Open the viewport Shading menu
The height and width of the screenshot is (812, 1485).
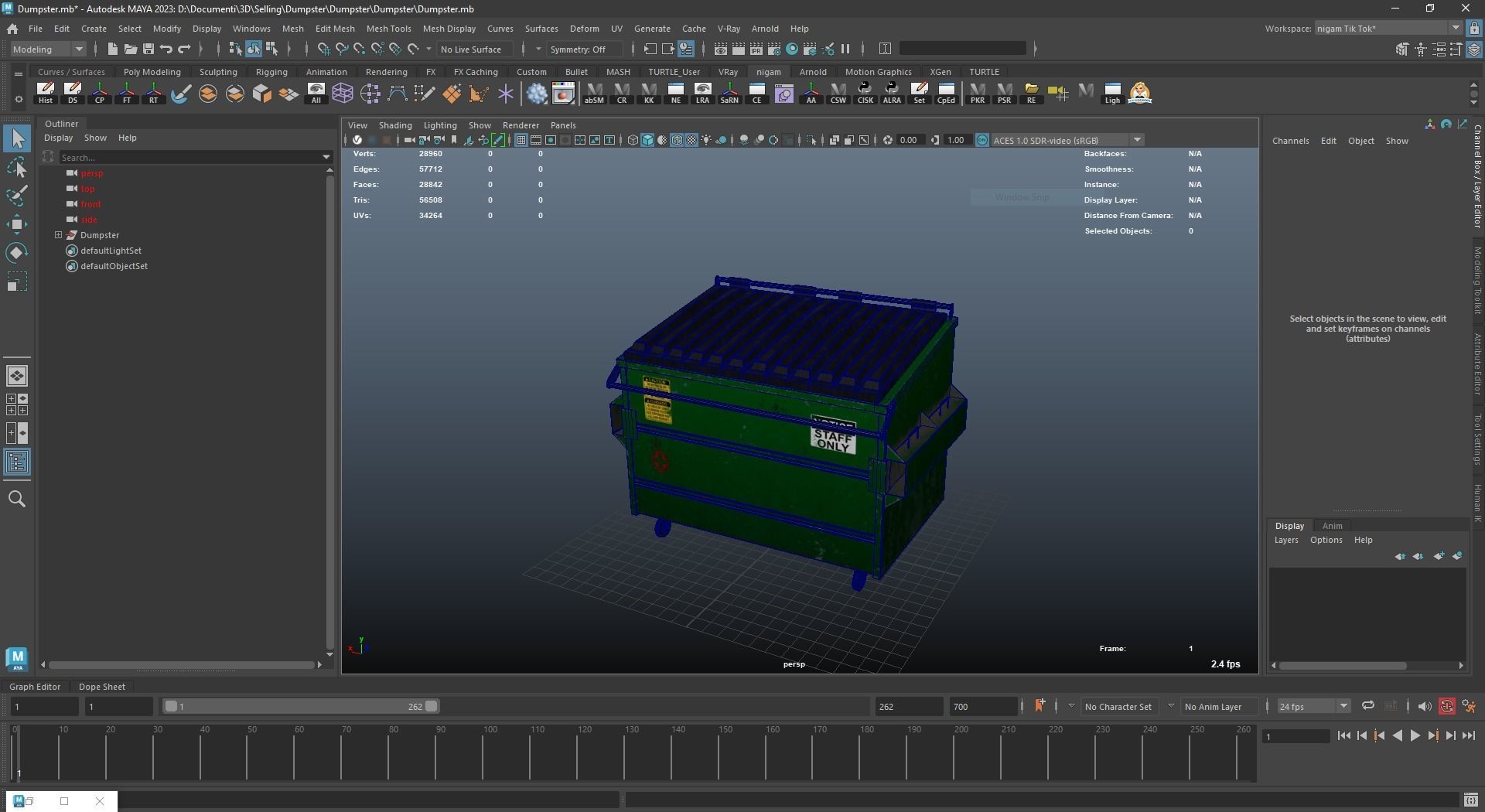point(394,125)
